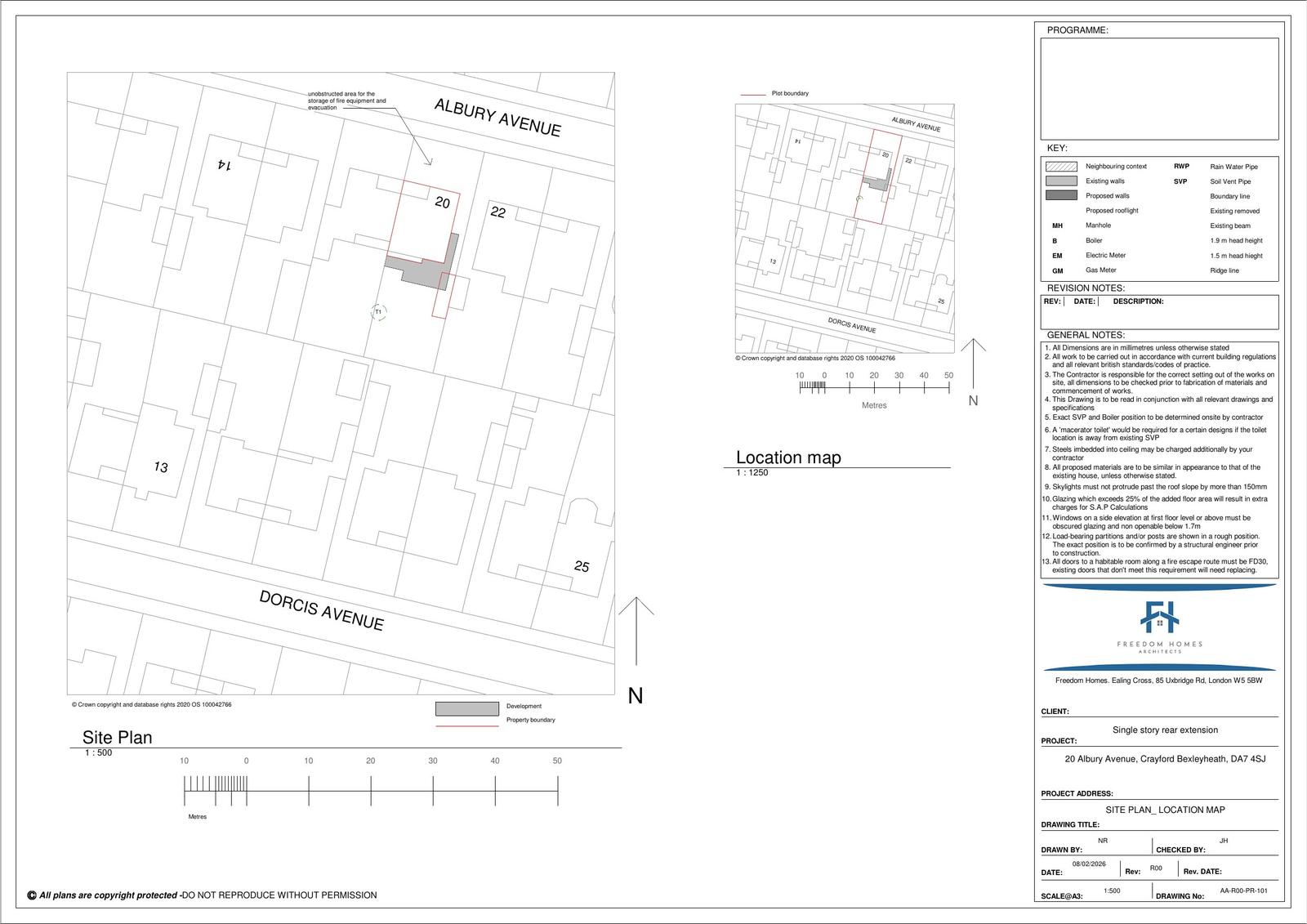
Task: Click the red Plot boundary legend line
Action: point(752,95)
